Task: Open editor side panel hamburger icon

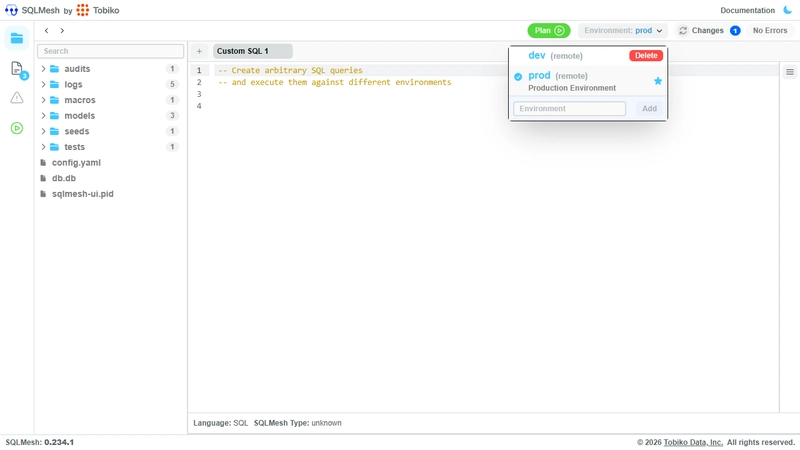Action: 790,72
